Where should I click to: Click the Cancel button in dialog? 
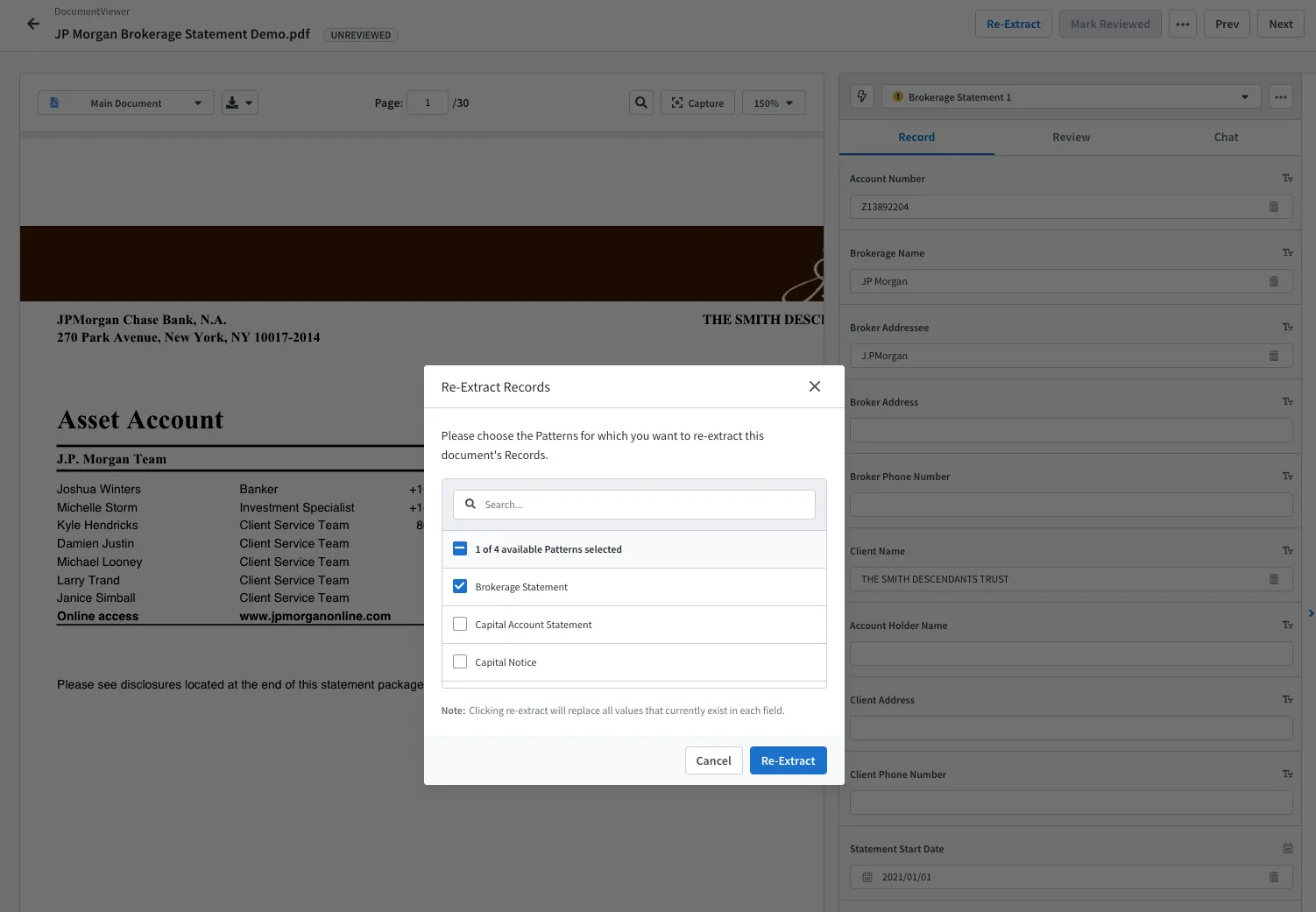click(x=713, y=760)
